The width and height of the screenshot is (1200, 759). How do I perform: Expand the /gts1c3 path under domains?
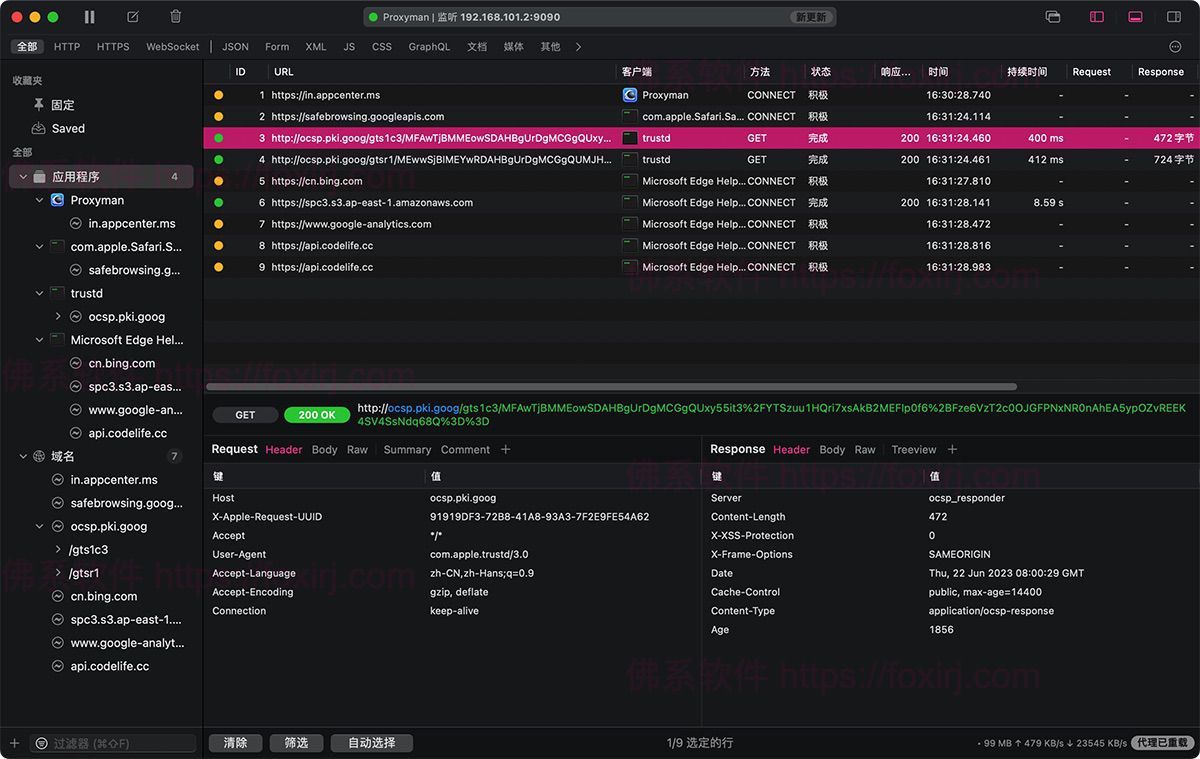pos(58,550)
